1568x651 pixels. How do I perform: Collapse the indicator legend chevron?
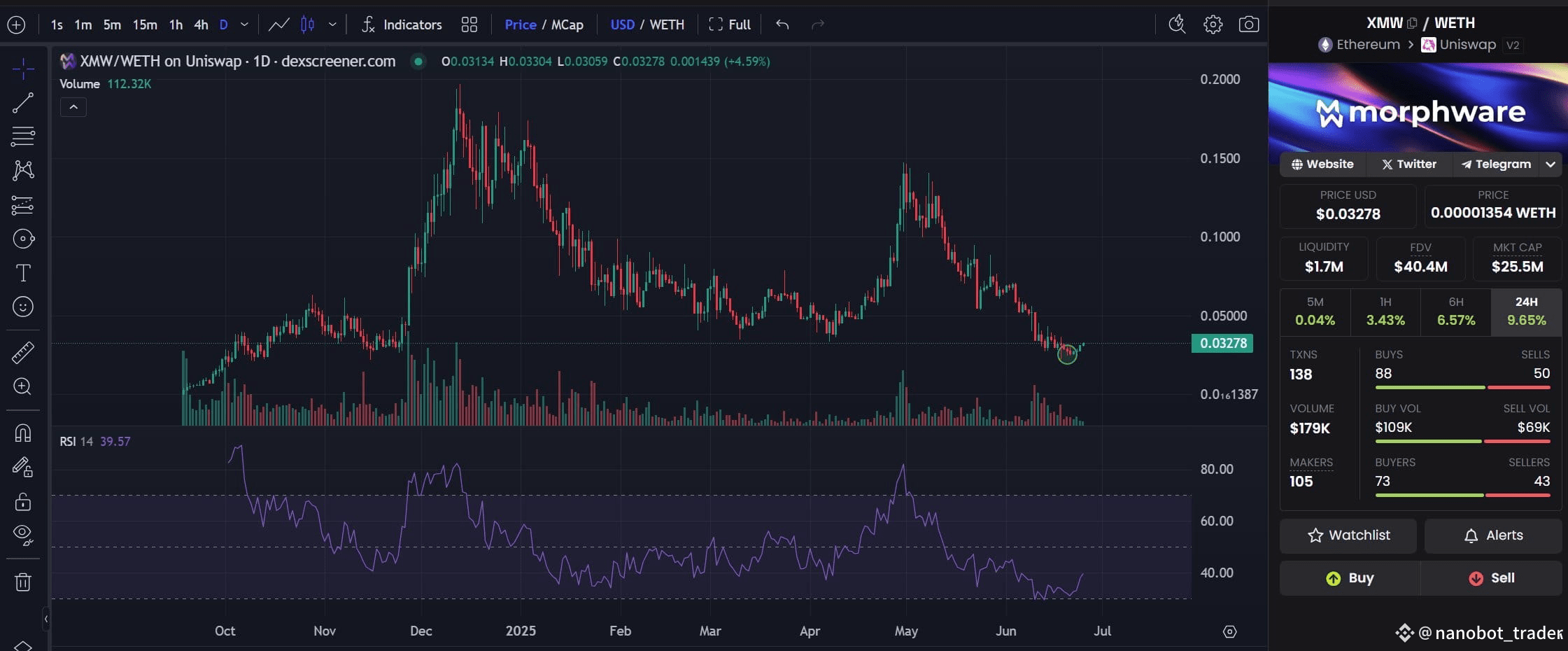[x=73, y=107]
